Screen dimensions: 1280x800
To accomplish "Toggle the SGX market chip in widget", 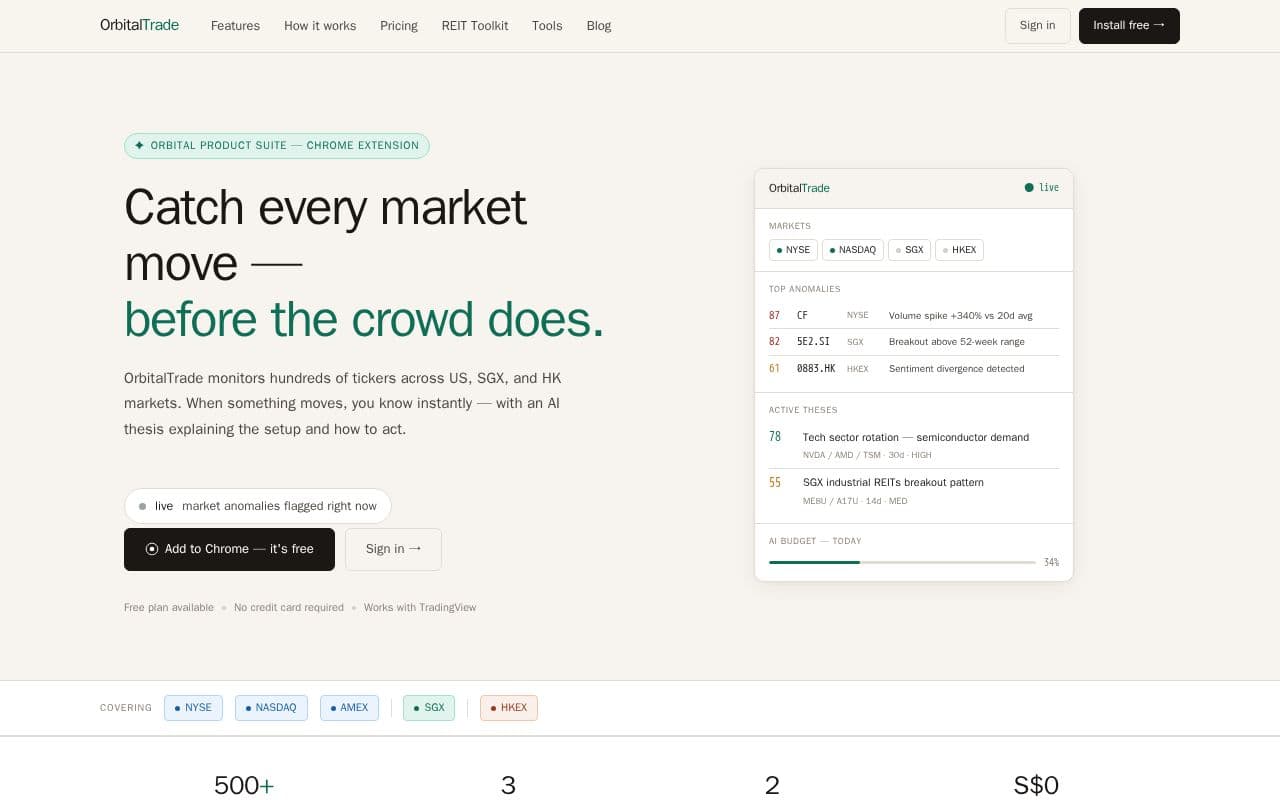I will (909, 250).
